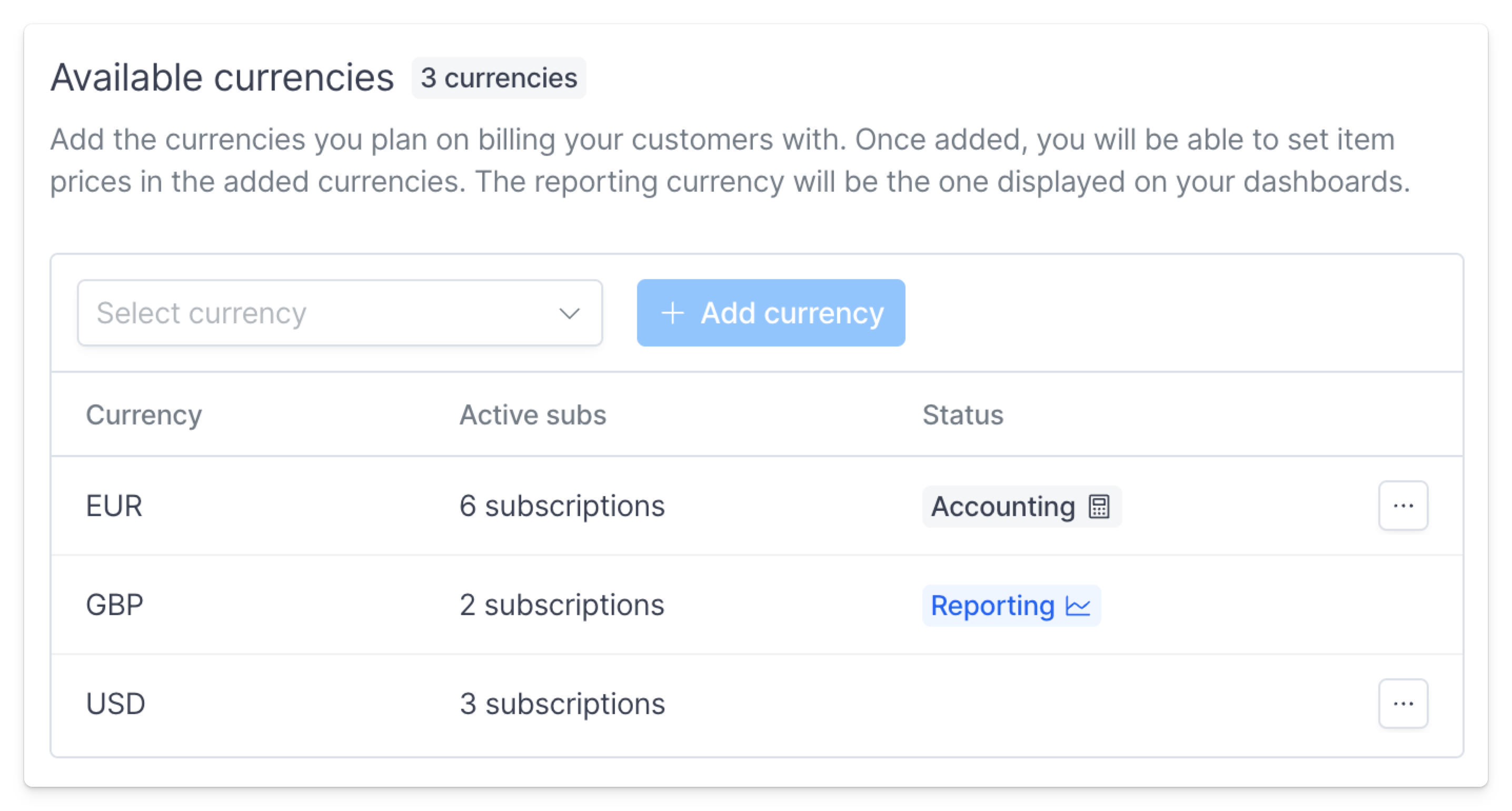The image size is (1512, 811).
Task: Select the EUR currency row
Action: 757,506
